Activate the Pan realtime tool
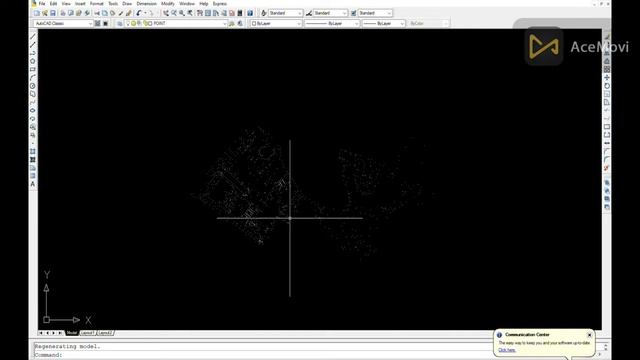The width and height of the screenshot is (640, 360). [x=165, y=13]
